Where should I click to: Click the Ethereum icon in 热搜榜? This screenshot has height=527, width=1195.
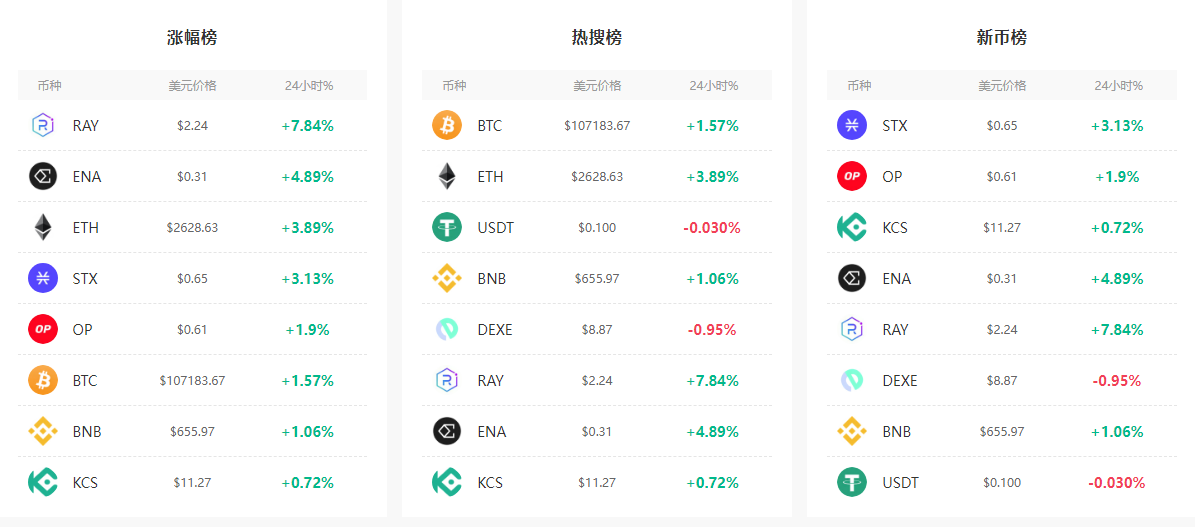coord(447,176)
